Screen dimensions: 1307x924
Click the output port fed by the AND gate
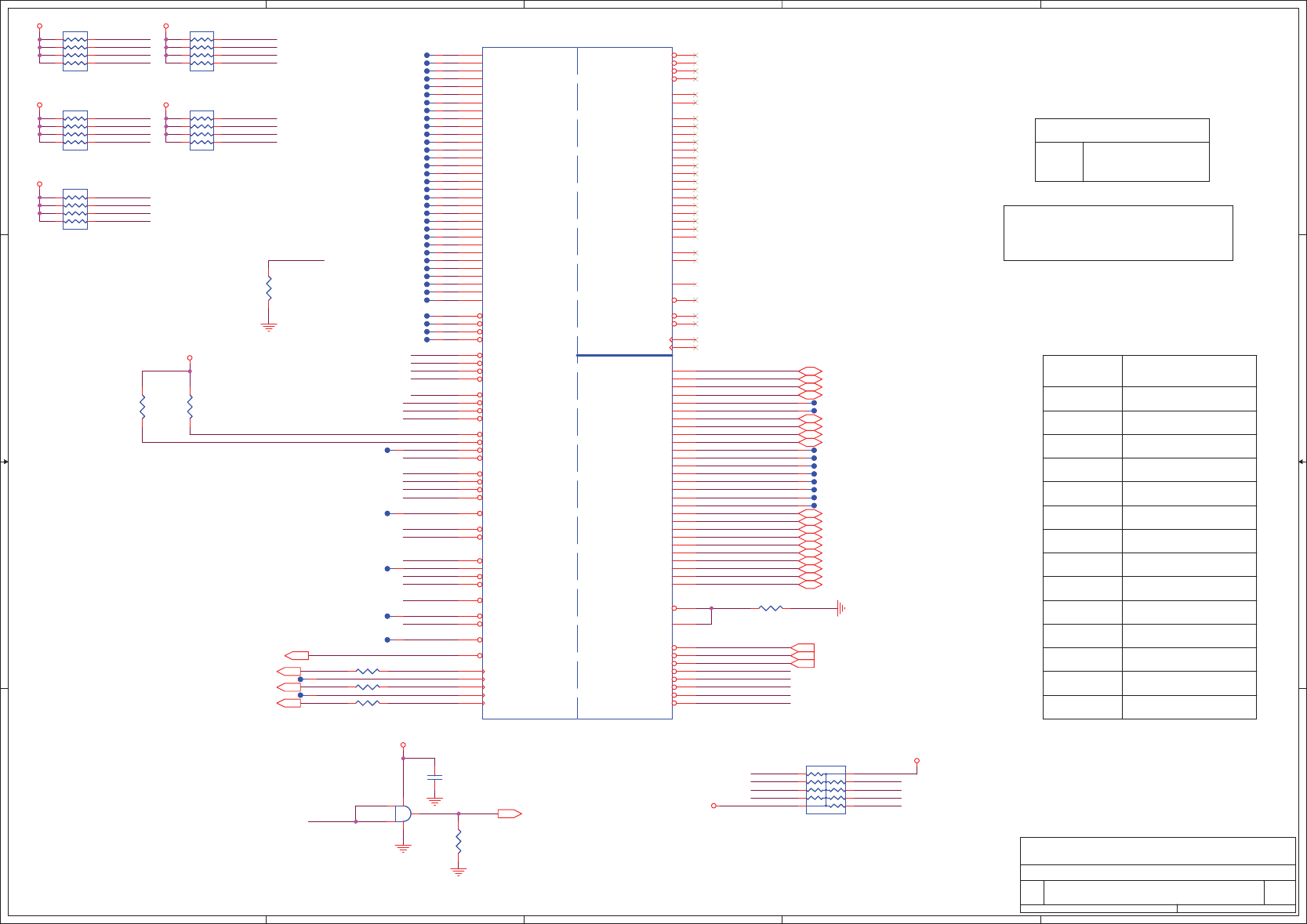click(510, 813)
